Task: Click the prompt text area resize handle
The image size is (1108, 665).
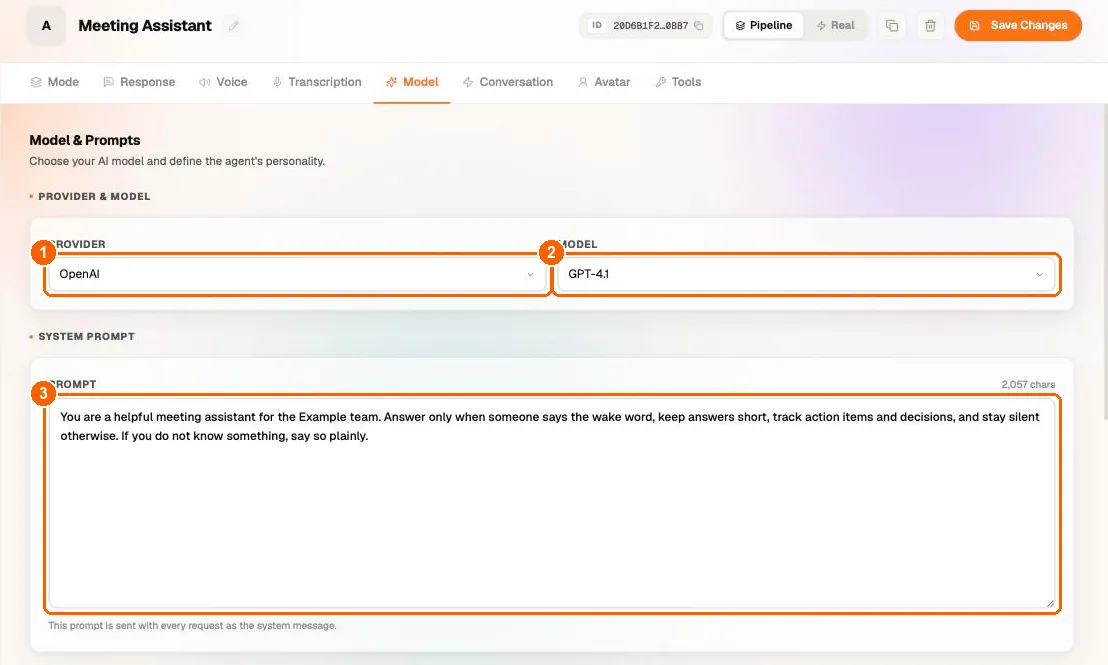Action: pyautogui.click(x=1050, y=603)
